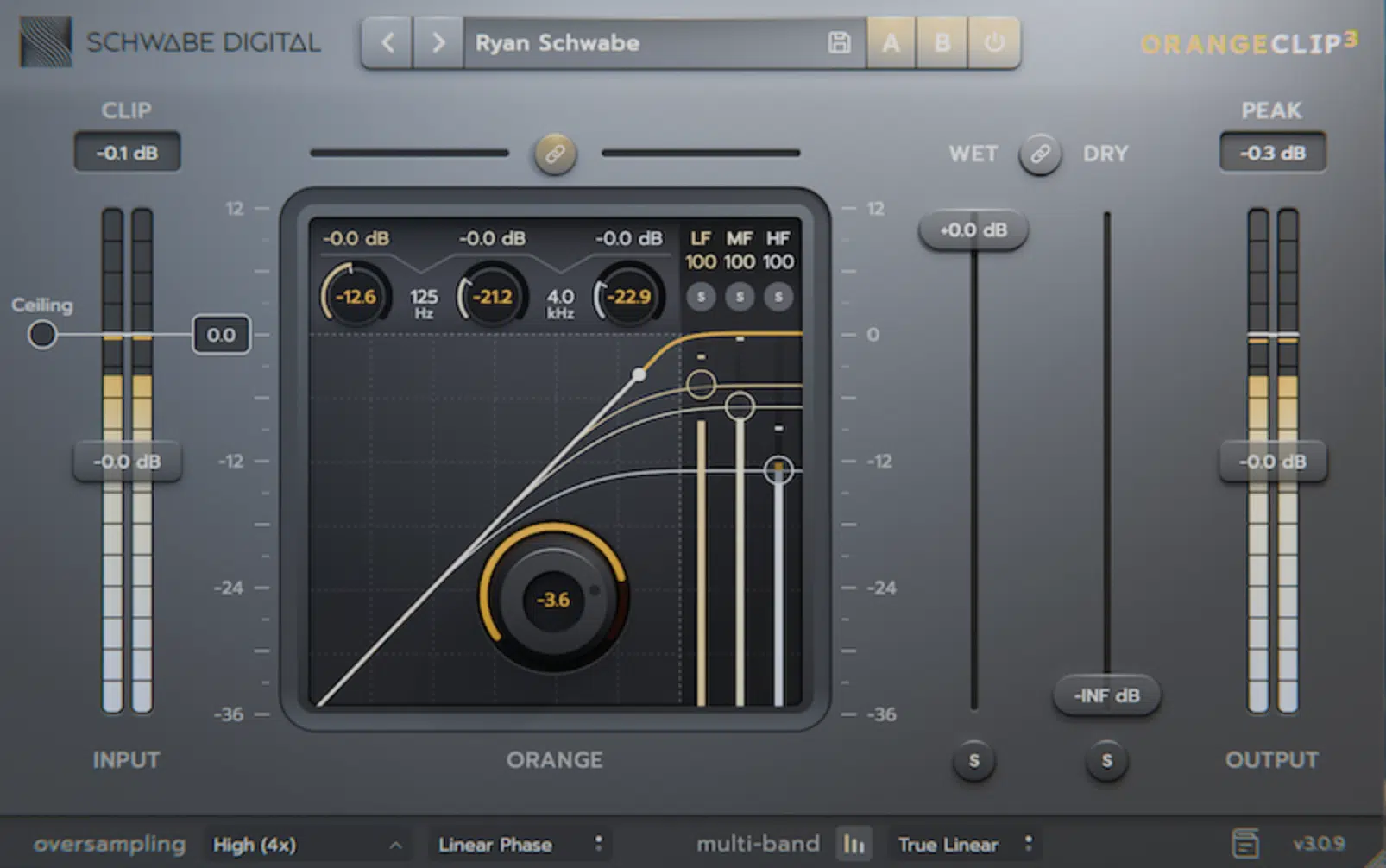Open the True Linear crossover dropdown
Viewport: 1386px width, 868px height.
965,844
